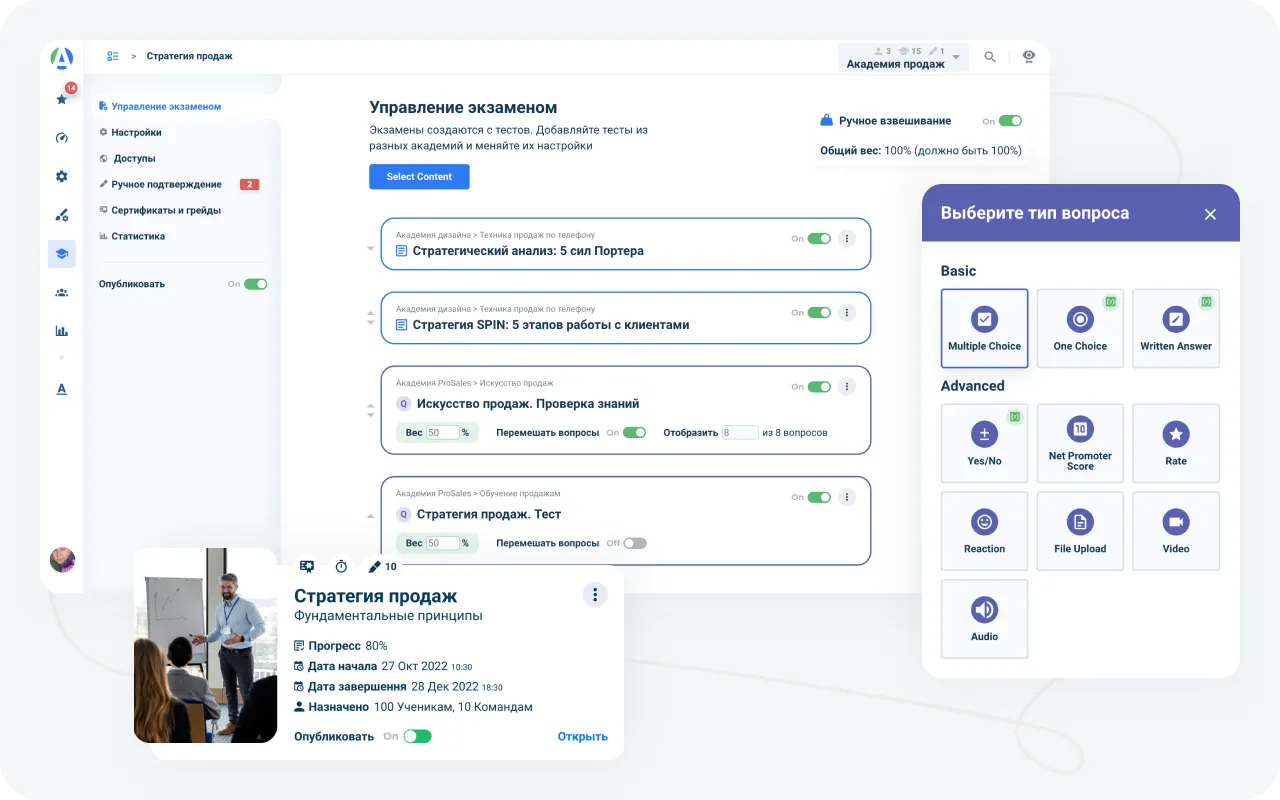This screenshot has height=800, width=1280.
Task: Choose the Audio question type
Action: coord(984,618)
